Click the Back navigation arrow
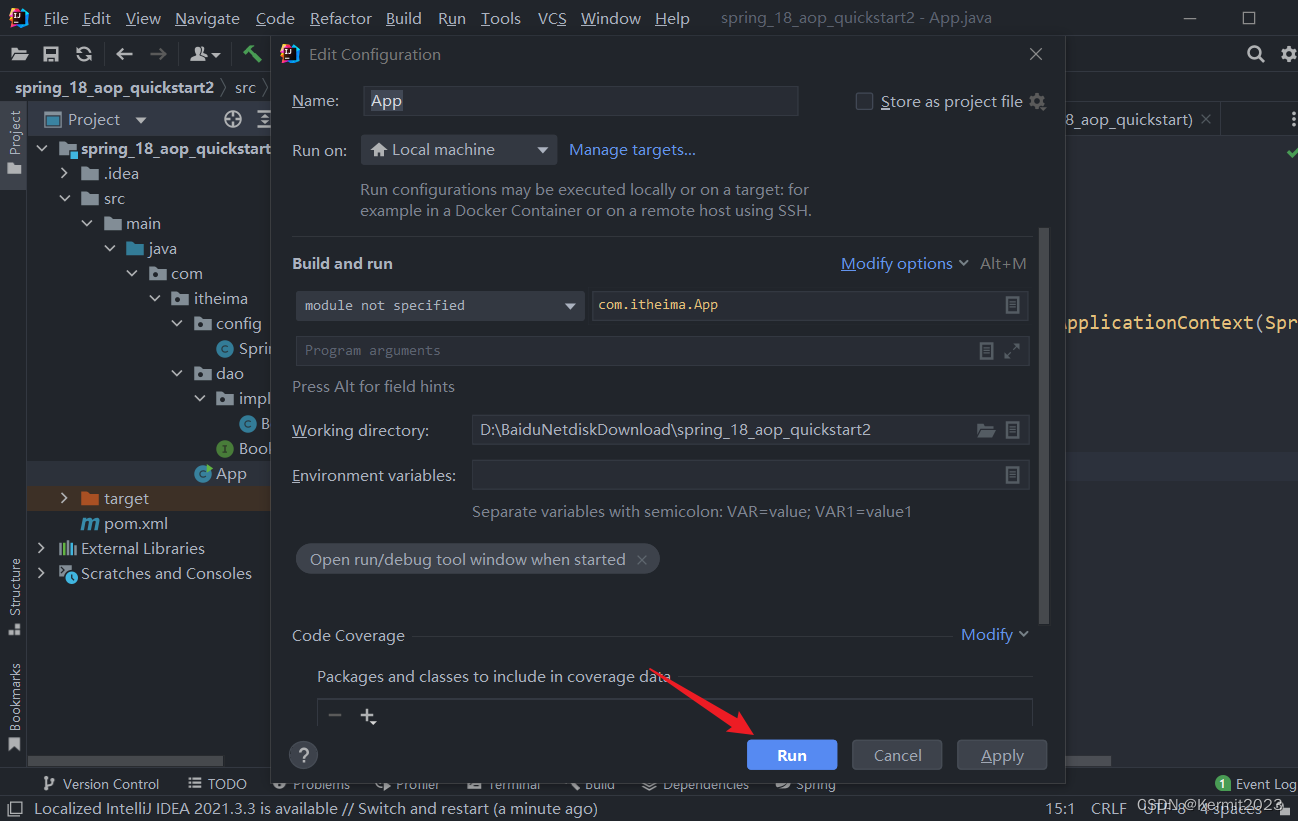The image size is (1298, 821). coord(124,54)
